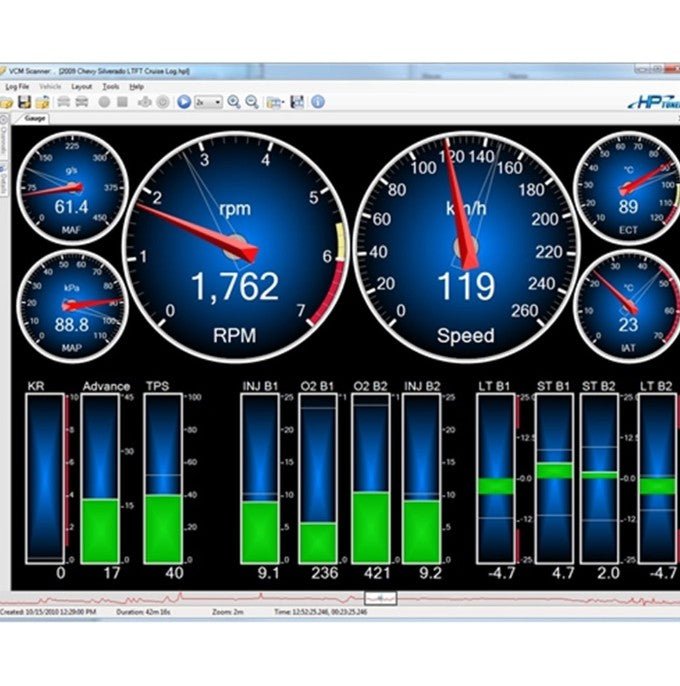Image resolution: width=680 pixels, height=686 pixels.
Task: Click the save log floppy disk icon
Action: [24, 102]
